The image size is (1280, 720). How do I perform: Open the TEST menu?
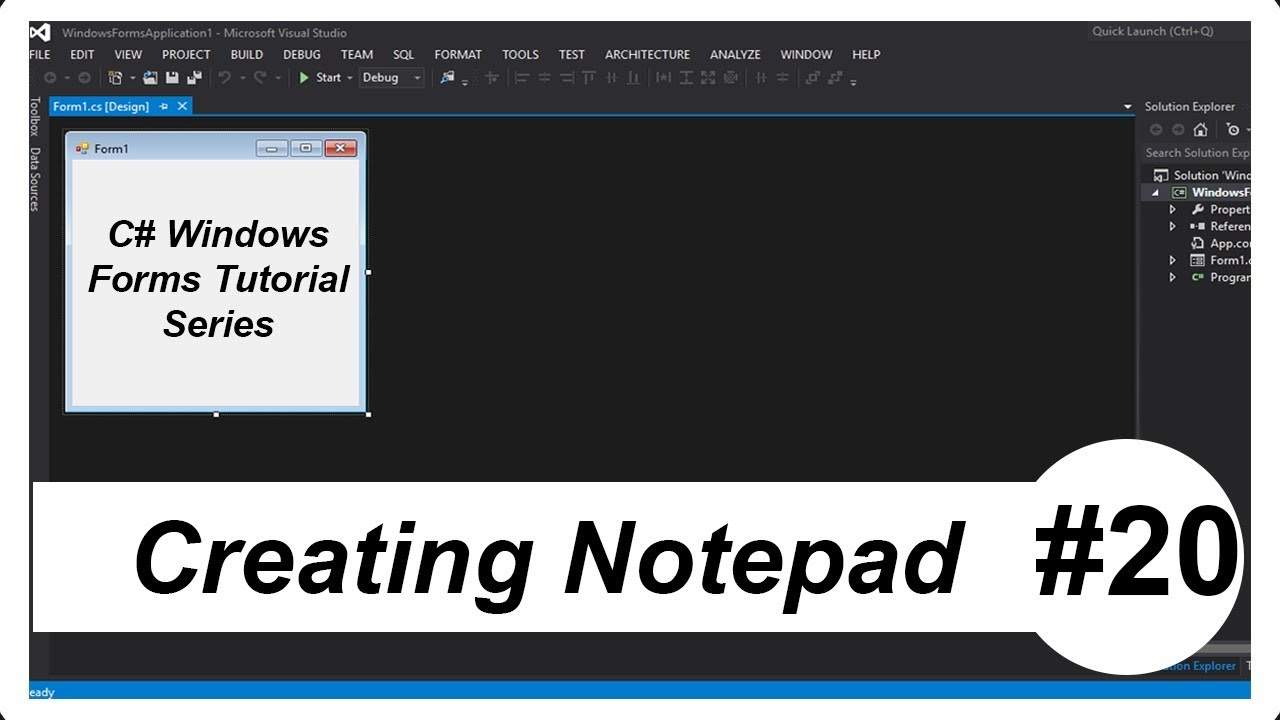pyautogui.click(x=571, y=54)
